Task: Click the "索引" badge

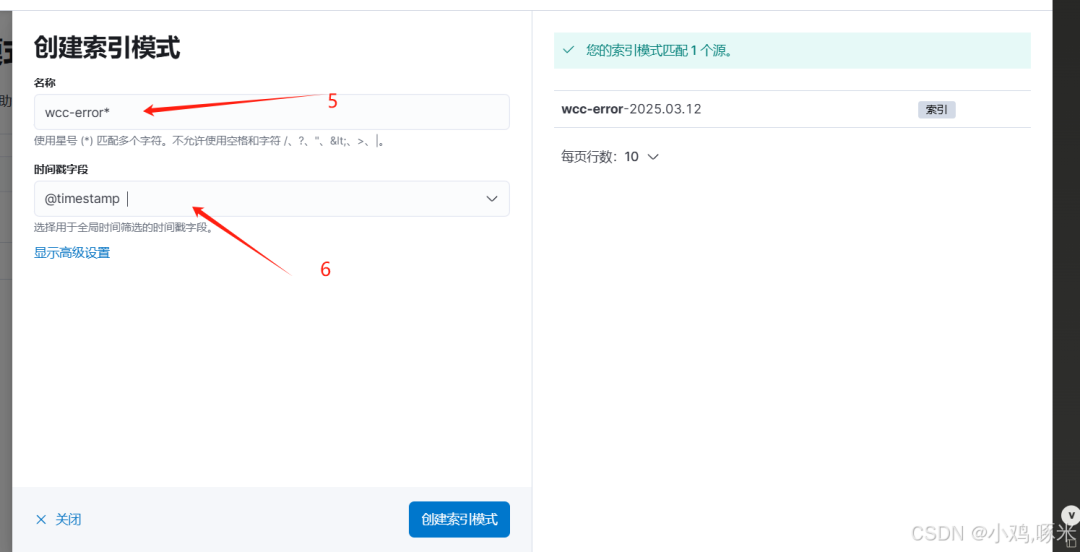Action: 936,110
